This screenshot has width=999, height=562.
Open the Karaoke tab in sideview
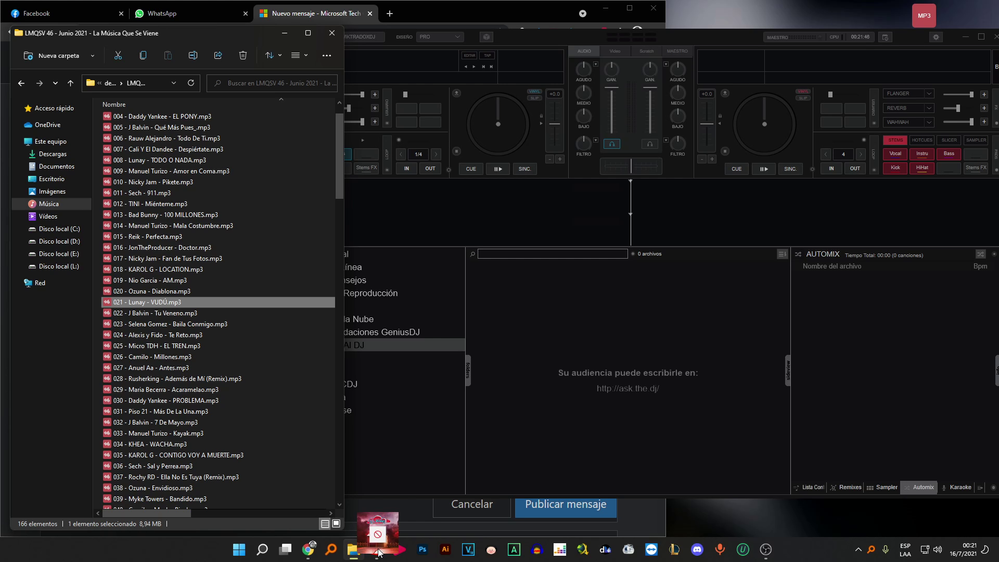(x=959, y=487)
